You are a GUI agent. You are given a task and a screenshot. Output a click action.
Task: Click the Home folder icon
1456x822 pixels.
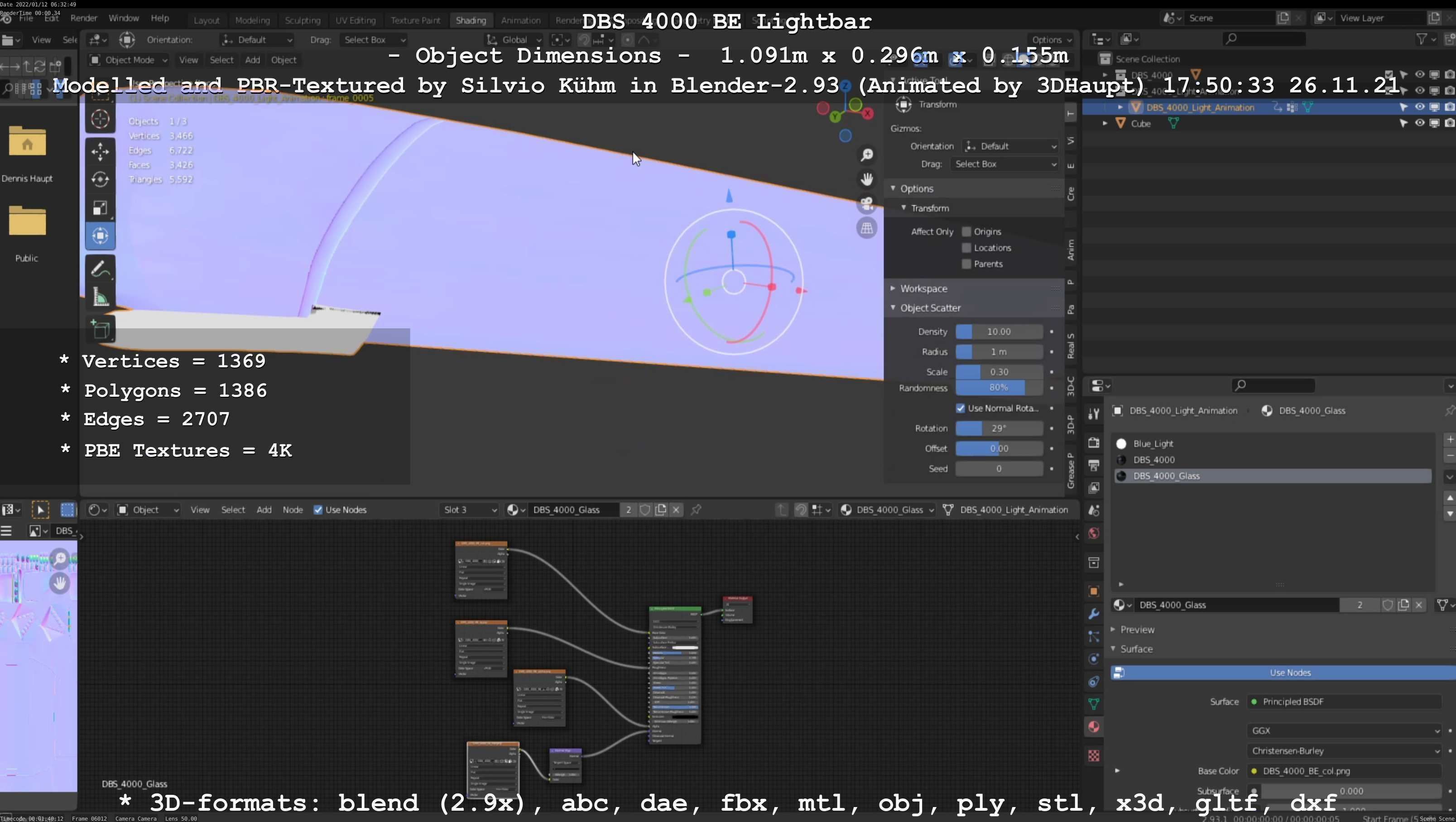click(27, 141)
